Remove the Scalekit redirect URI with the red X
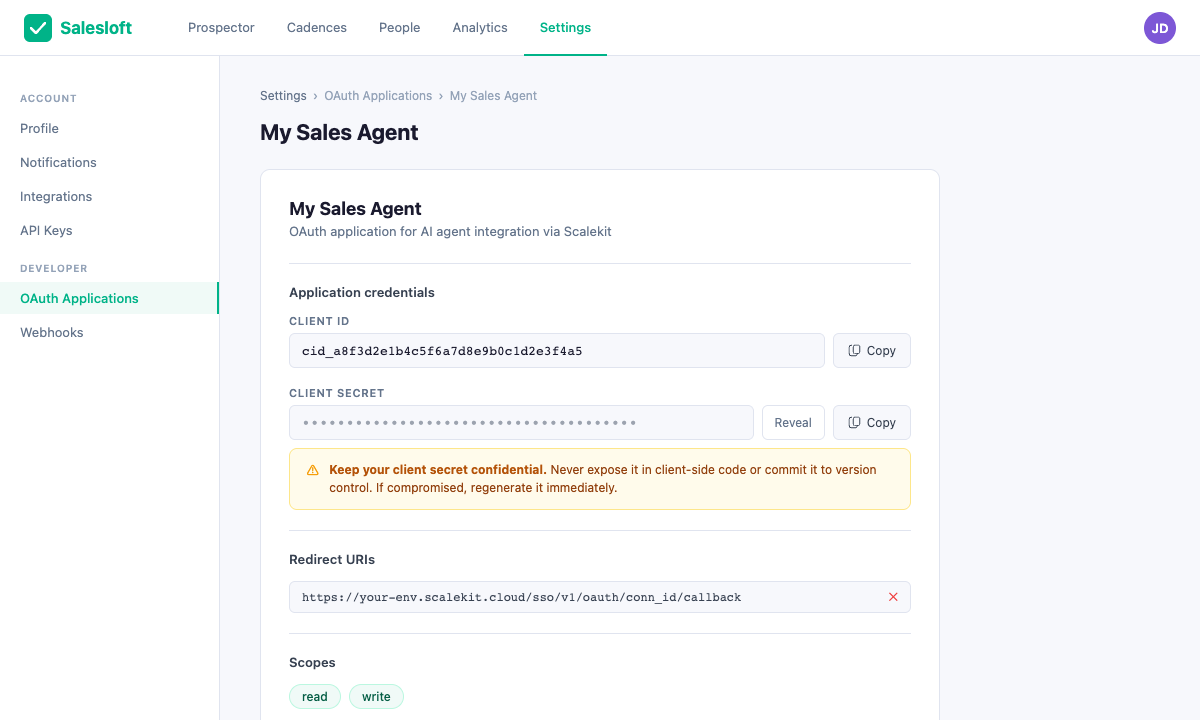 coord(893,597)
